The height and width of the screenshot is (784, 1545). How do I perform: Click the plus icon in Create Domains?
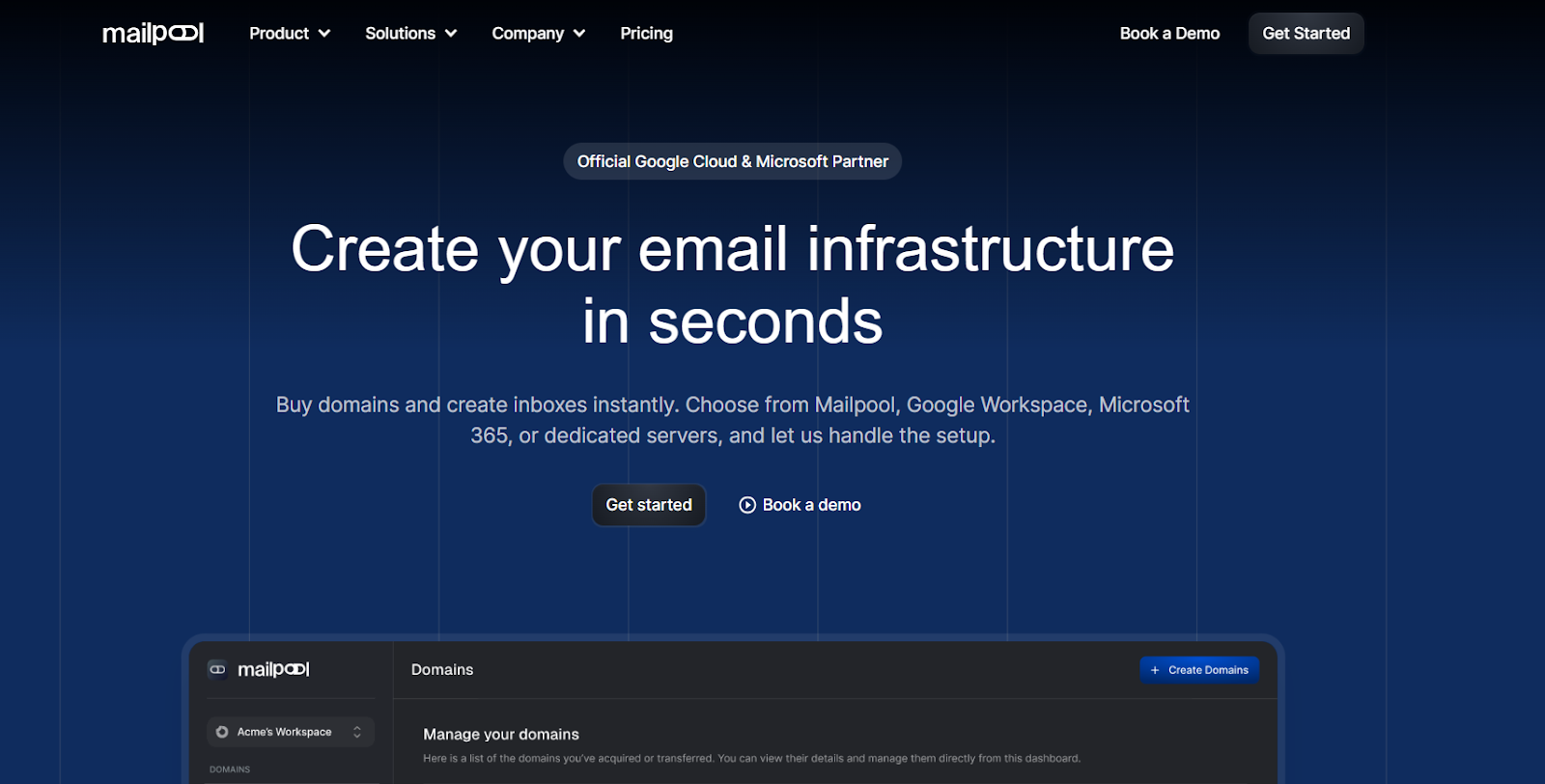point(1155,670)
